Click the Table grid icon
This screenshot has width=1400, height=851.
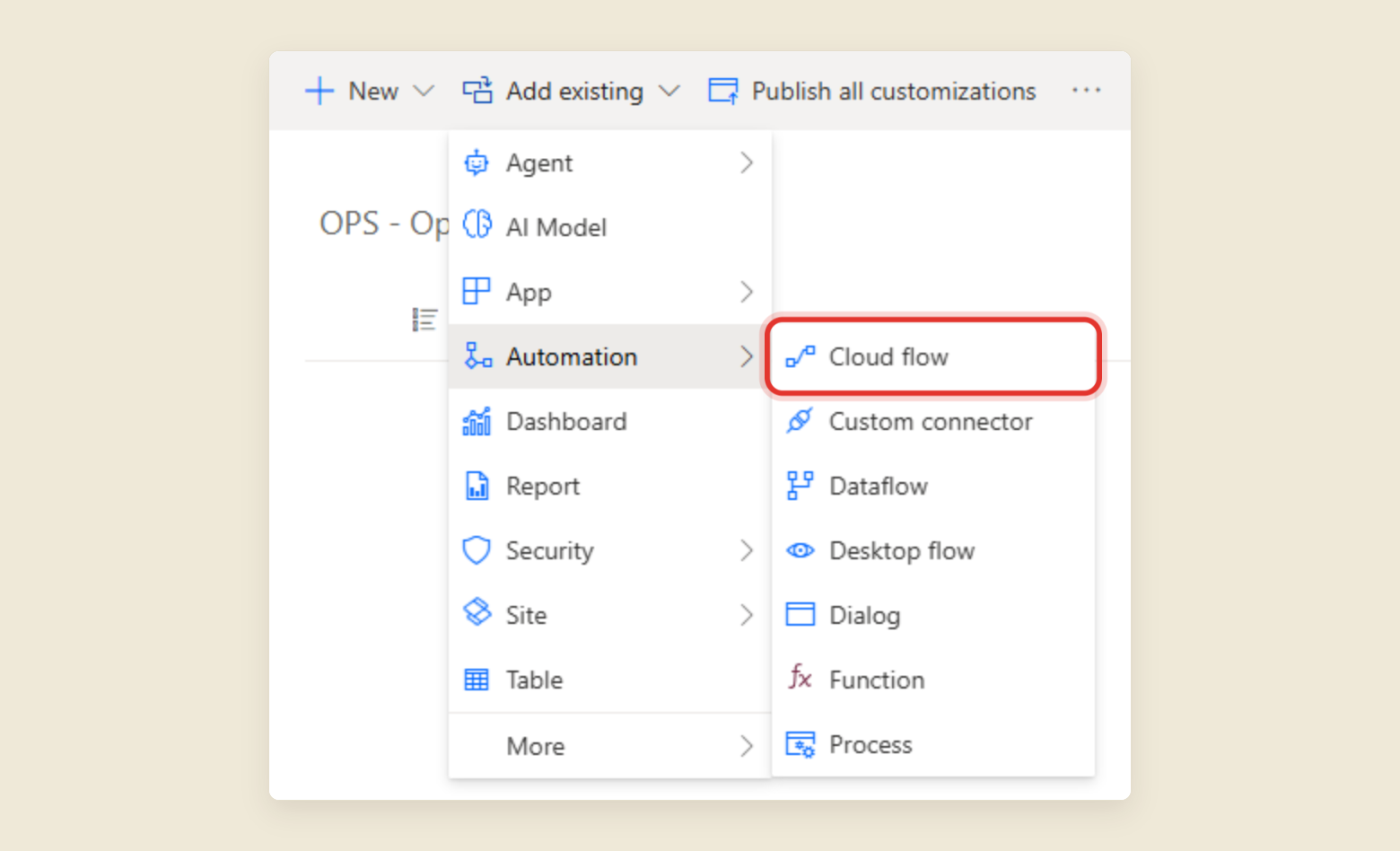[477, 680]
